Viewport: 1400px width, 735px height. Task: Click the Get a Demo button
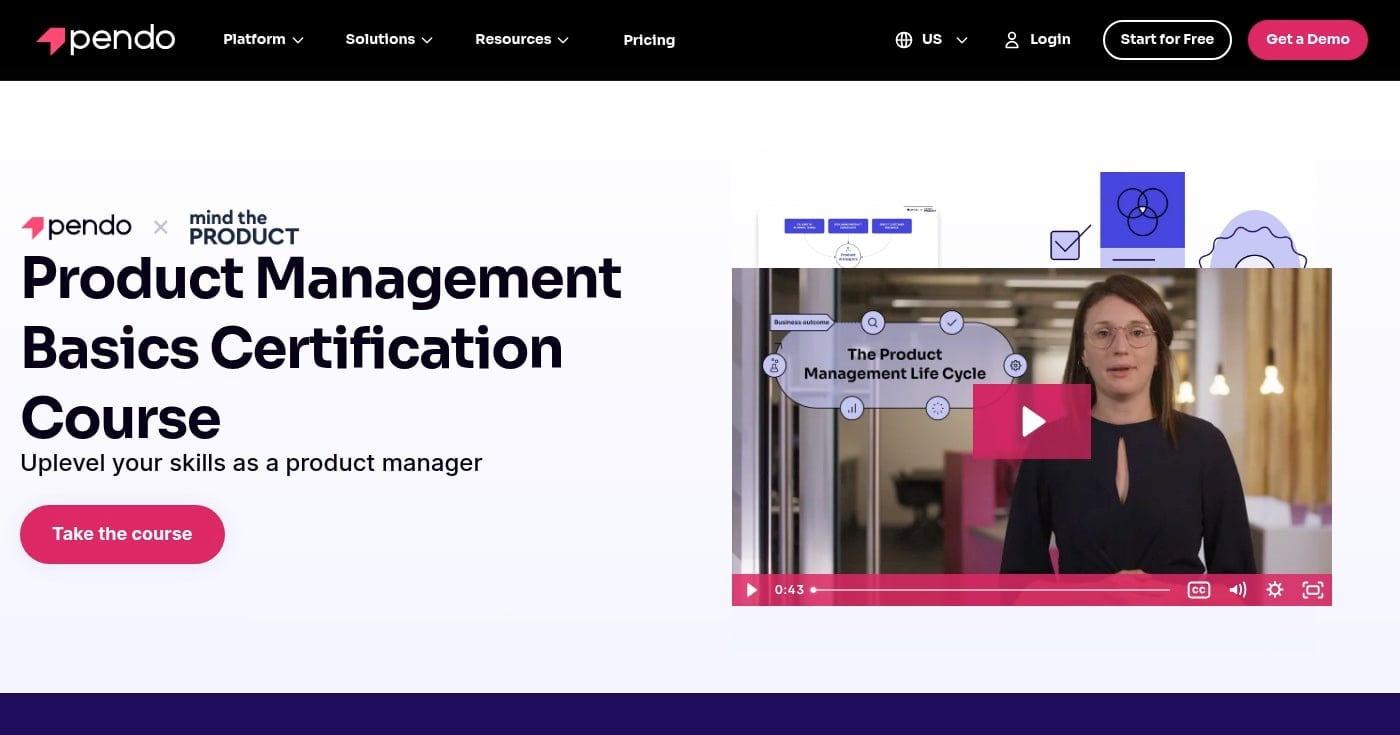pos(1308,40)
